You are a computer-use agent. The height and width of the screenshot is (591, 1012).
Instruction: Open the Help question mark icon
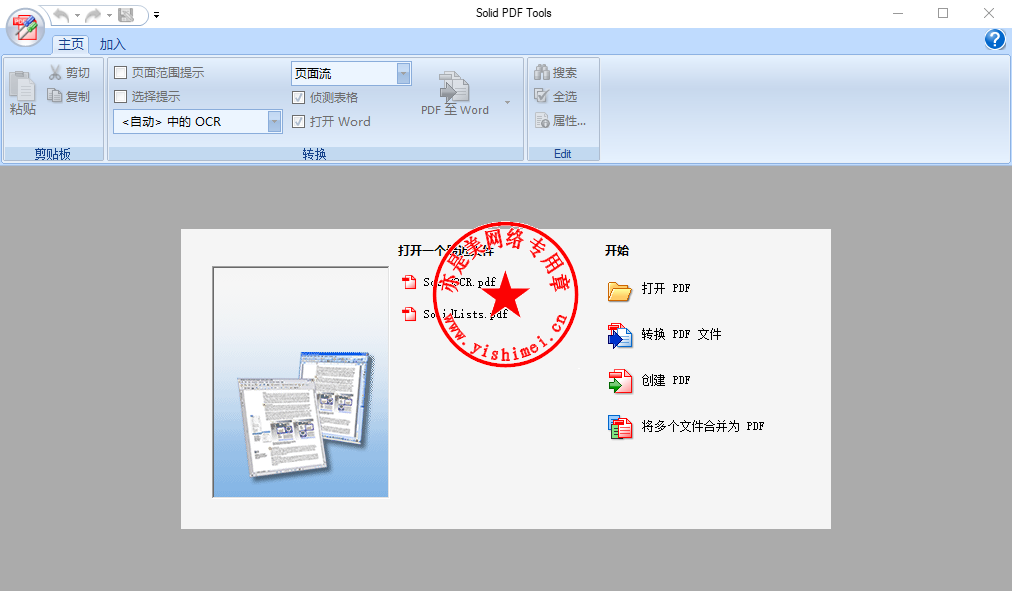click(995, 39)
